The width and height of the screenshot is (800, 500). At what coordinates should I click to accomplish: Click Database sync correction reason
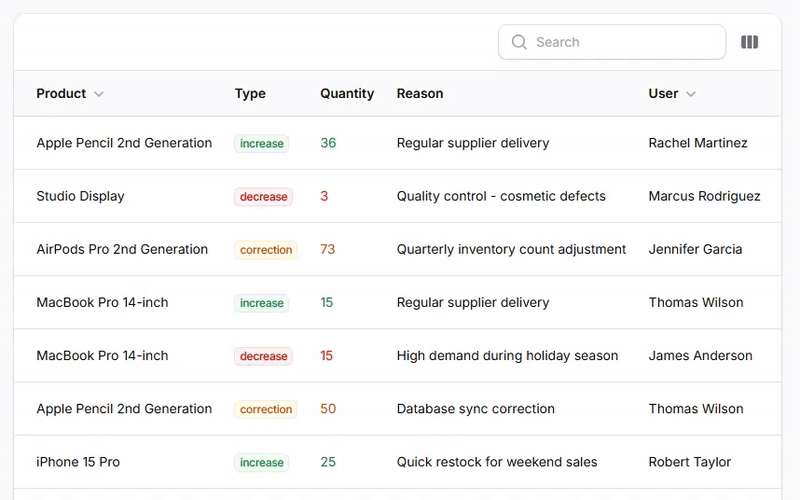pos(476,409)
